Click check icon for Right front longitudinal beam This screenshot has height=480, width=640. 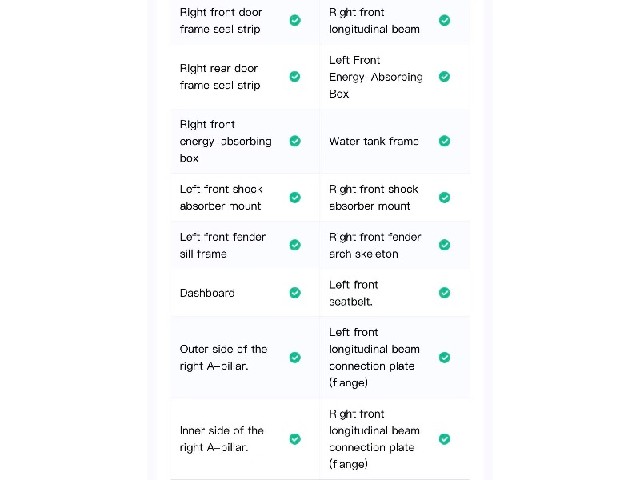tap(444, 20)
